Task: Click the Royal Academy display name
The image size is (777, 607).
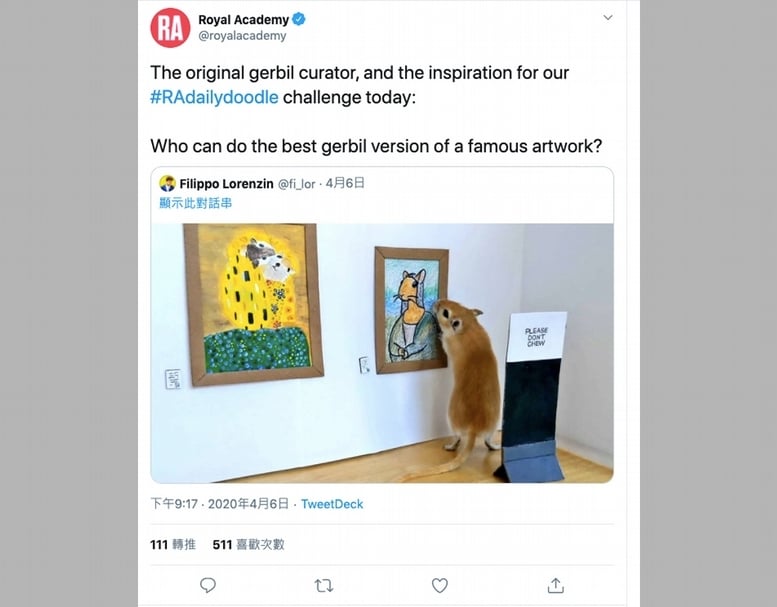Action: (243, 19)
